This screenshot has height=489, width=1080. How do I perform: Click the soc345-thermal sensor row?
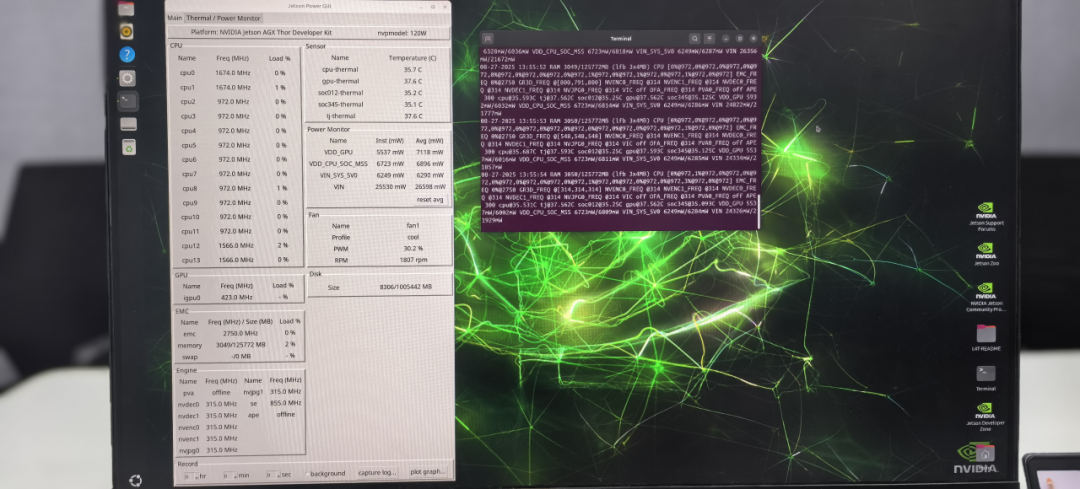point(378,105)
